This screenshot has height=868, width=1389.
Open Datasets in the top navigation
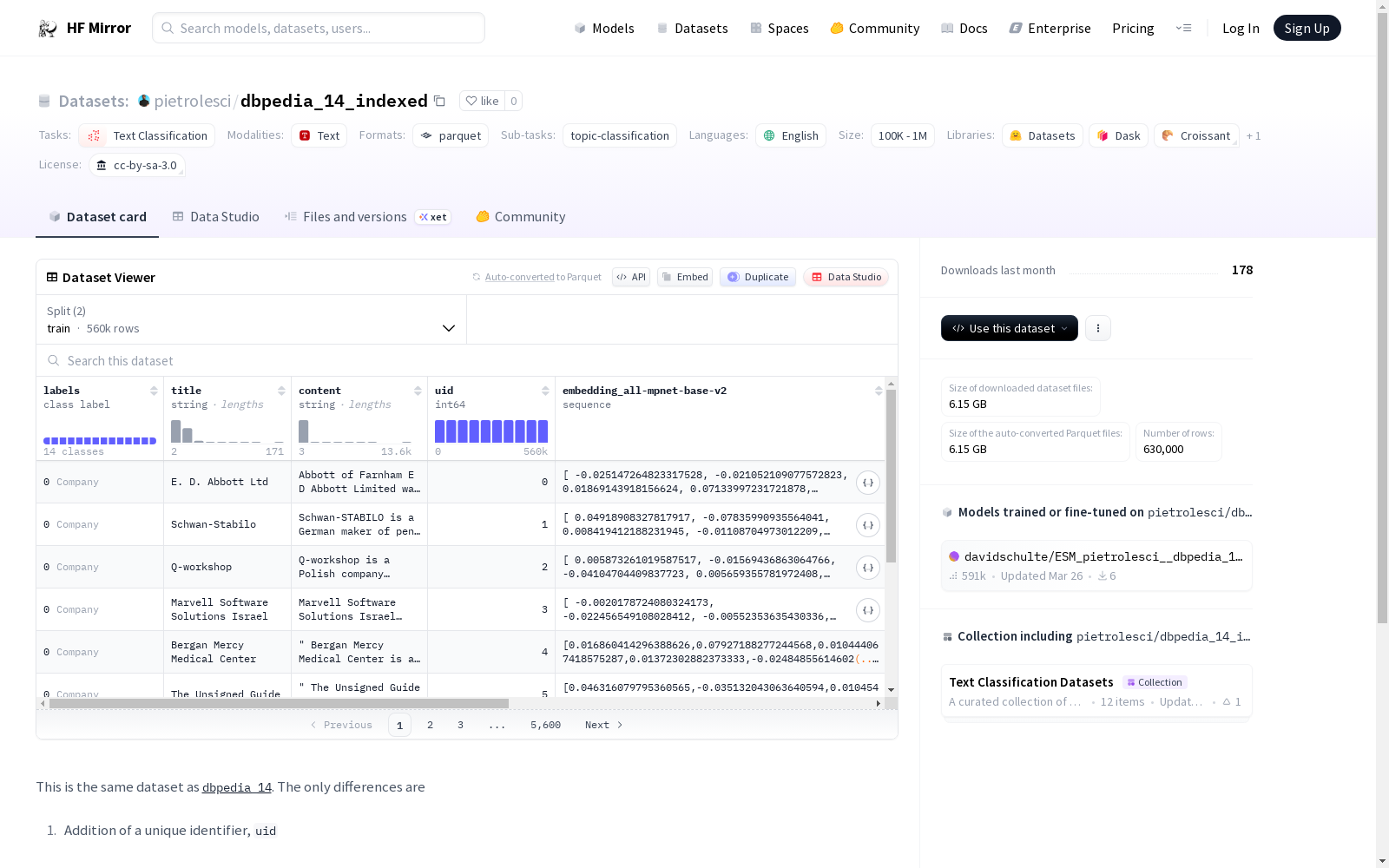(x=692, y=29)
